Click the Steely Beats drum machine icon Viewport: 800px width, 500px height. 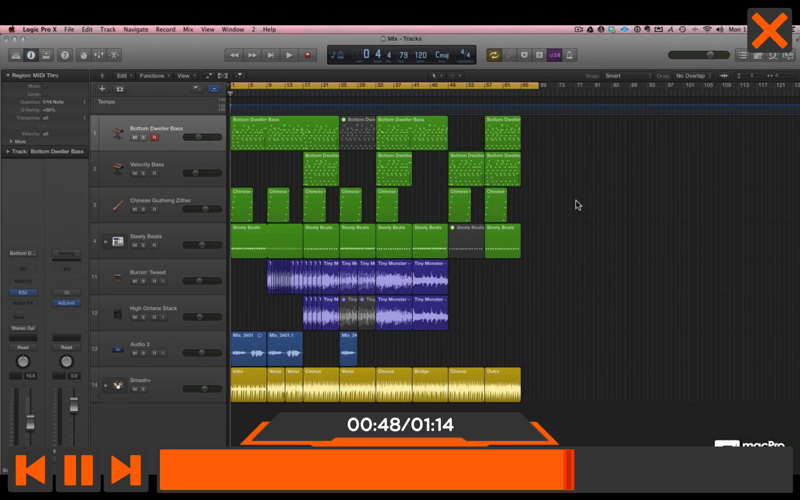(118, 241)
